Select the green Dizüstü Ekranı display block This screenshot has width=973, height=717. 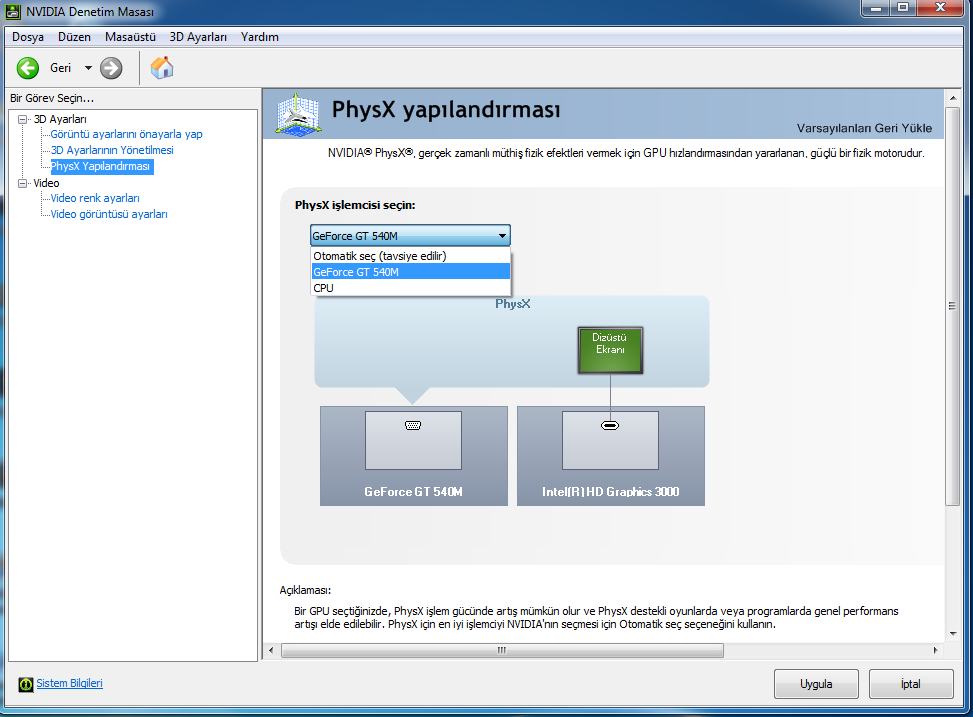coord(610,350)
